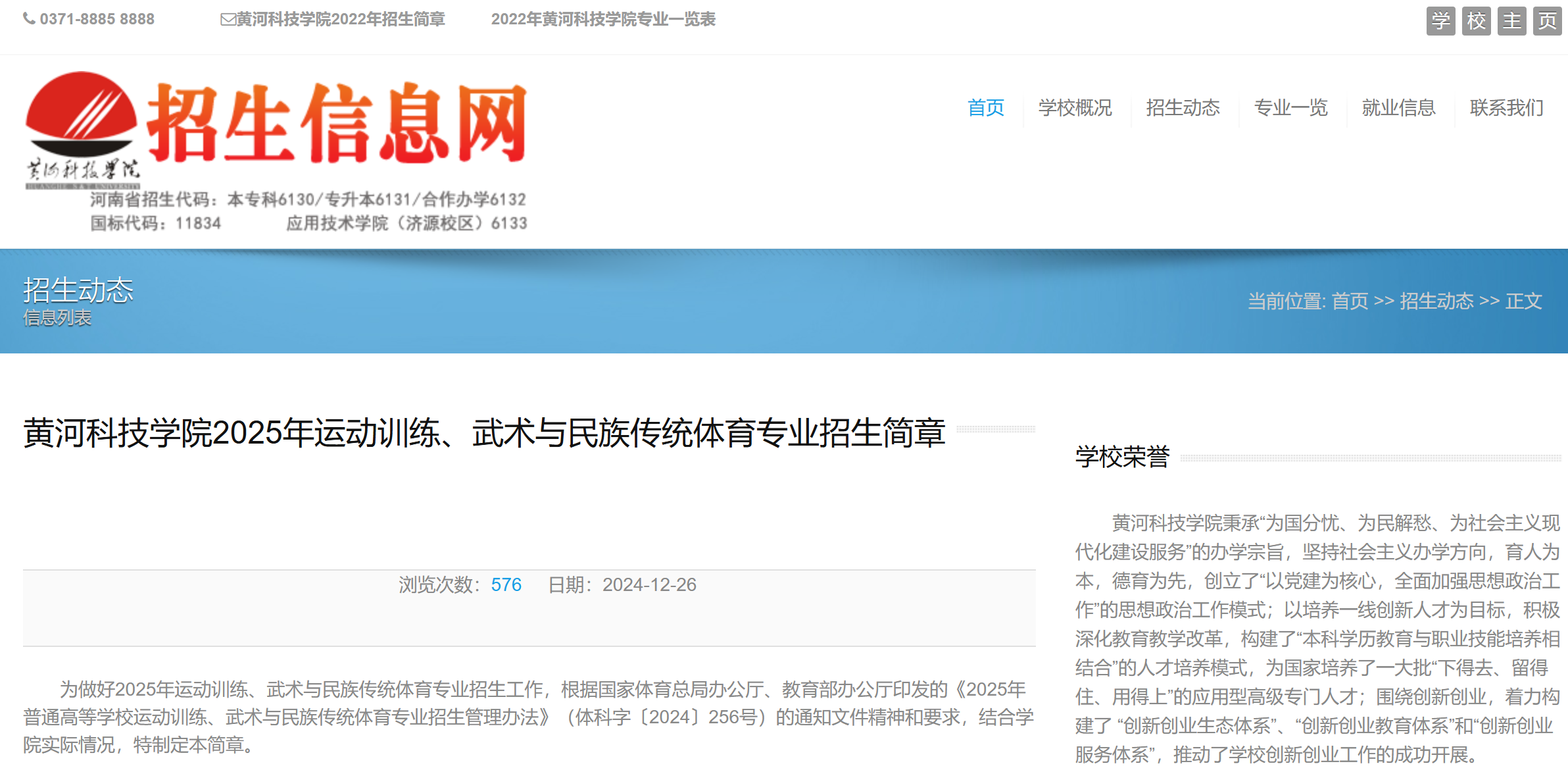Click 招生动态 in the breadcrumb path
The height and width of the screenshot is (772, 1568).
pyautogui.click(x=1436, y=301)
